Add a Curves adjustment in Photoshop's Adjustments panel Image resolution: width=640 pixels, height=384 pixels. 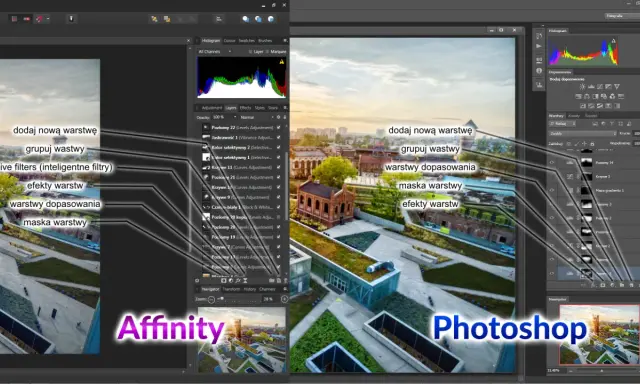click(x=600, y=86)
